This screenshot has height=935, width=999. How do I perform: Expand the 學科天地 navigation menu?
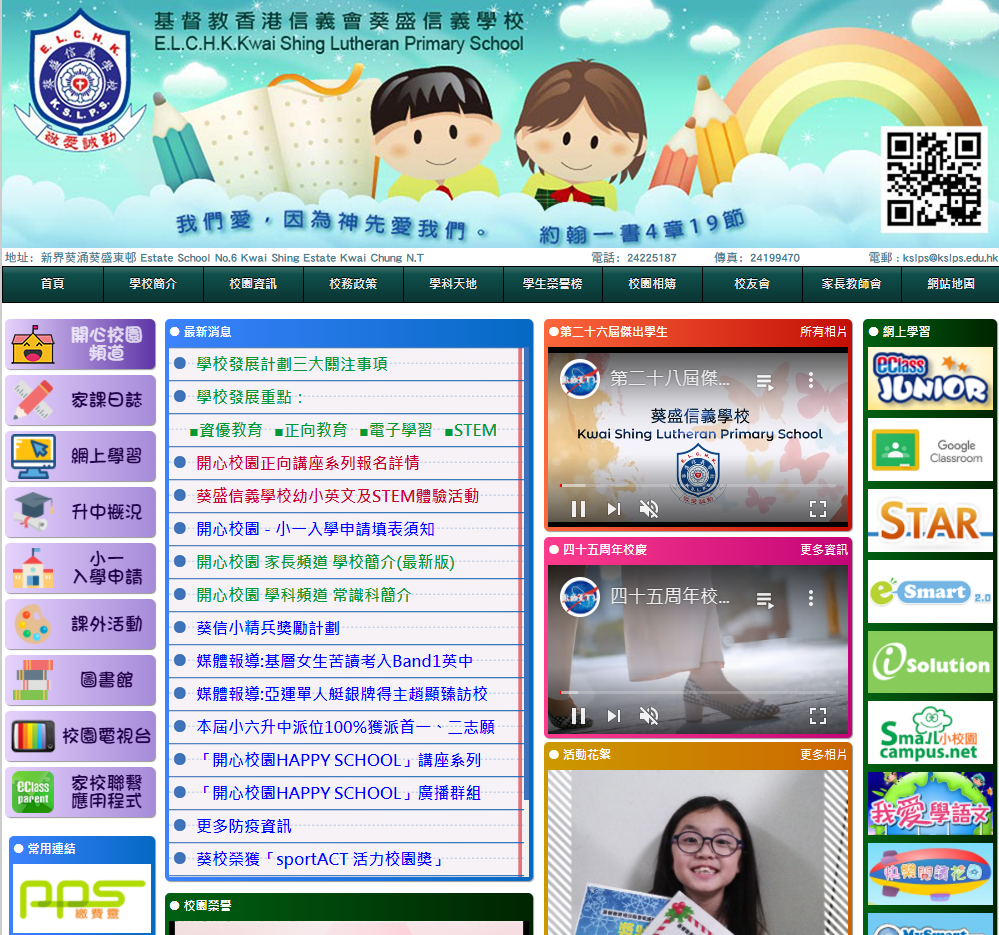(x=453, y=284)
